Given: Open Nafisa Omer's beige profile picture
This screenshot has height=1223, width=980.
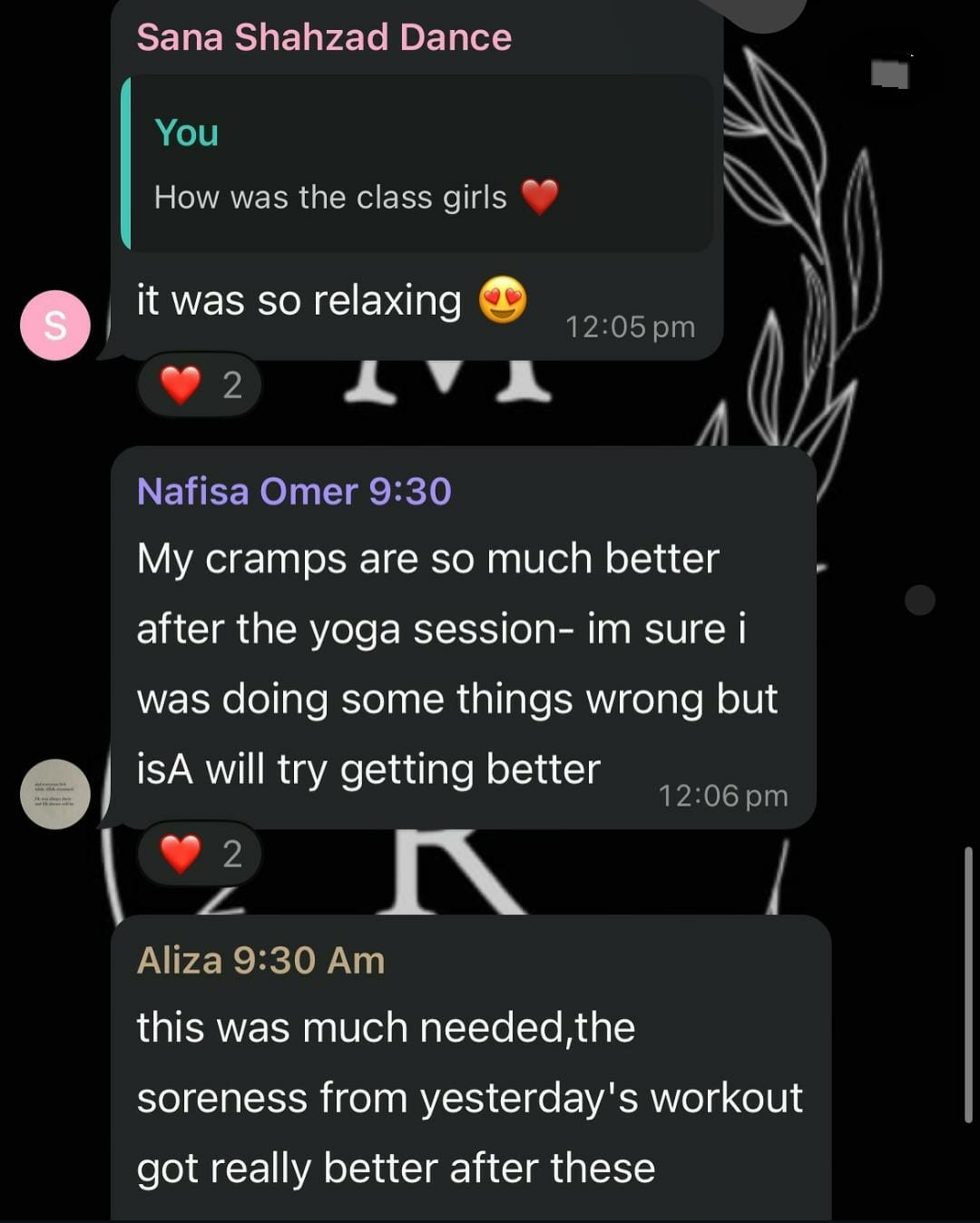Looking at the screenshot, I should 55,794.
